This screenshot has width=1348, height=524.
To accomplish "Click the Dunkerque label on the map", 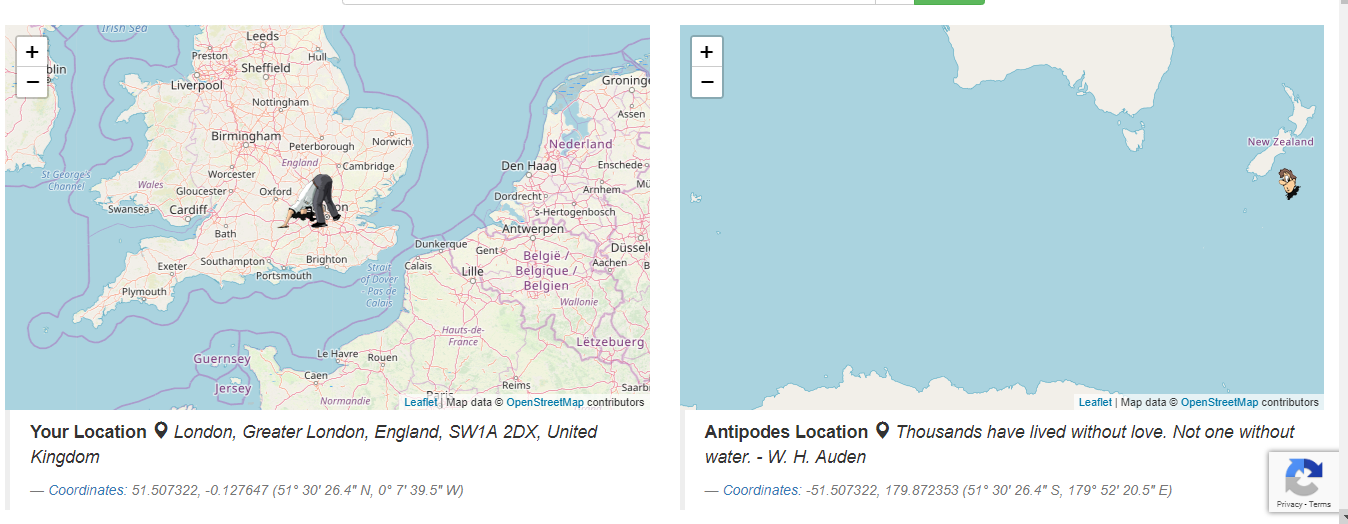I will tap(441, 244).
